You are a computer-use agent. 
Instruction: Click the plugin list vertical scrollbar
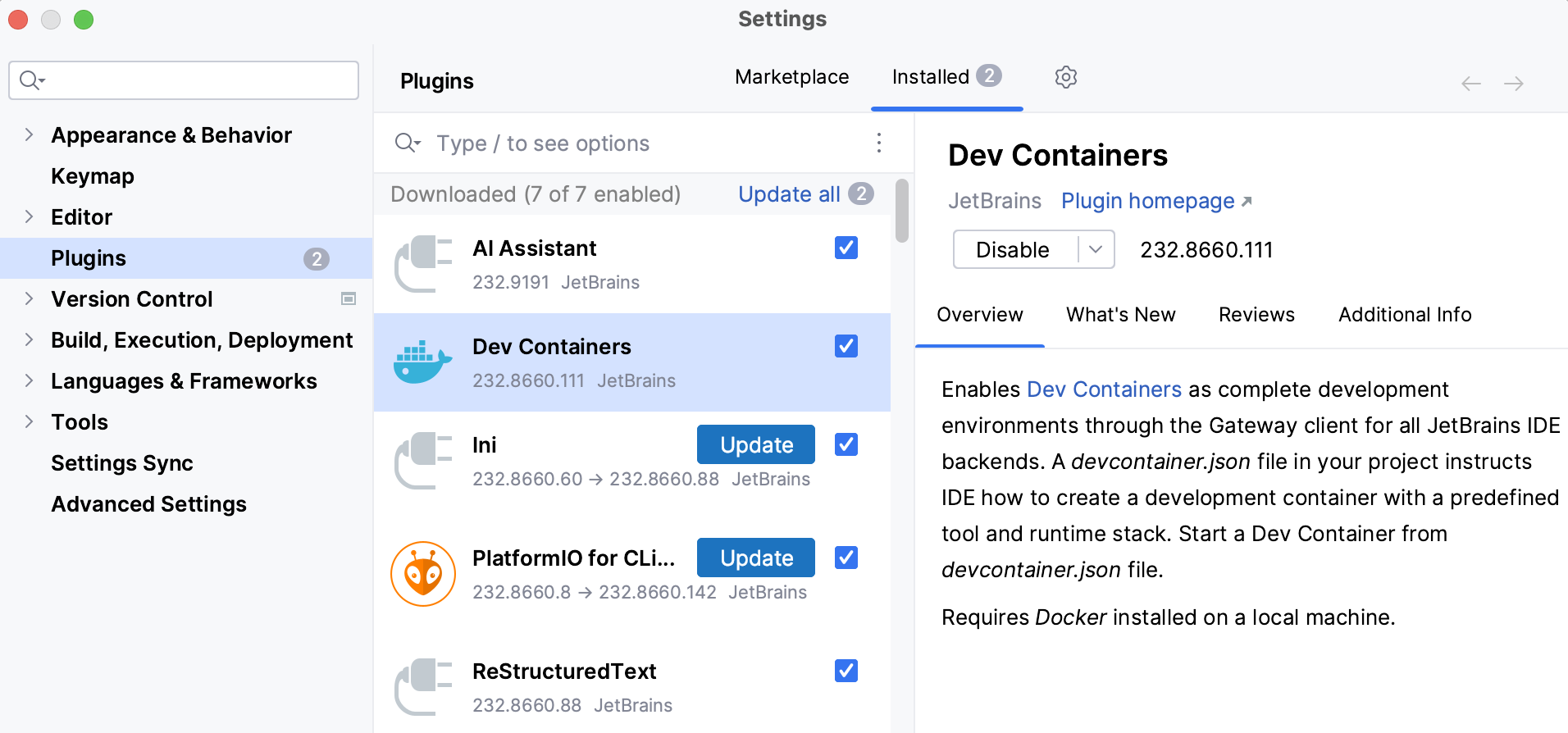point(902,212)
